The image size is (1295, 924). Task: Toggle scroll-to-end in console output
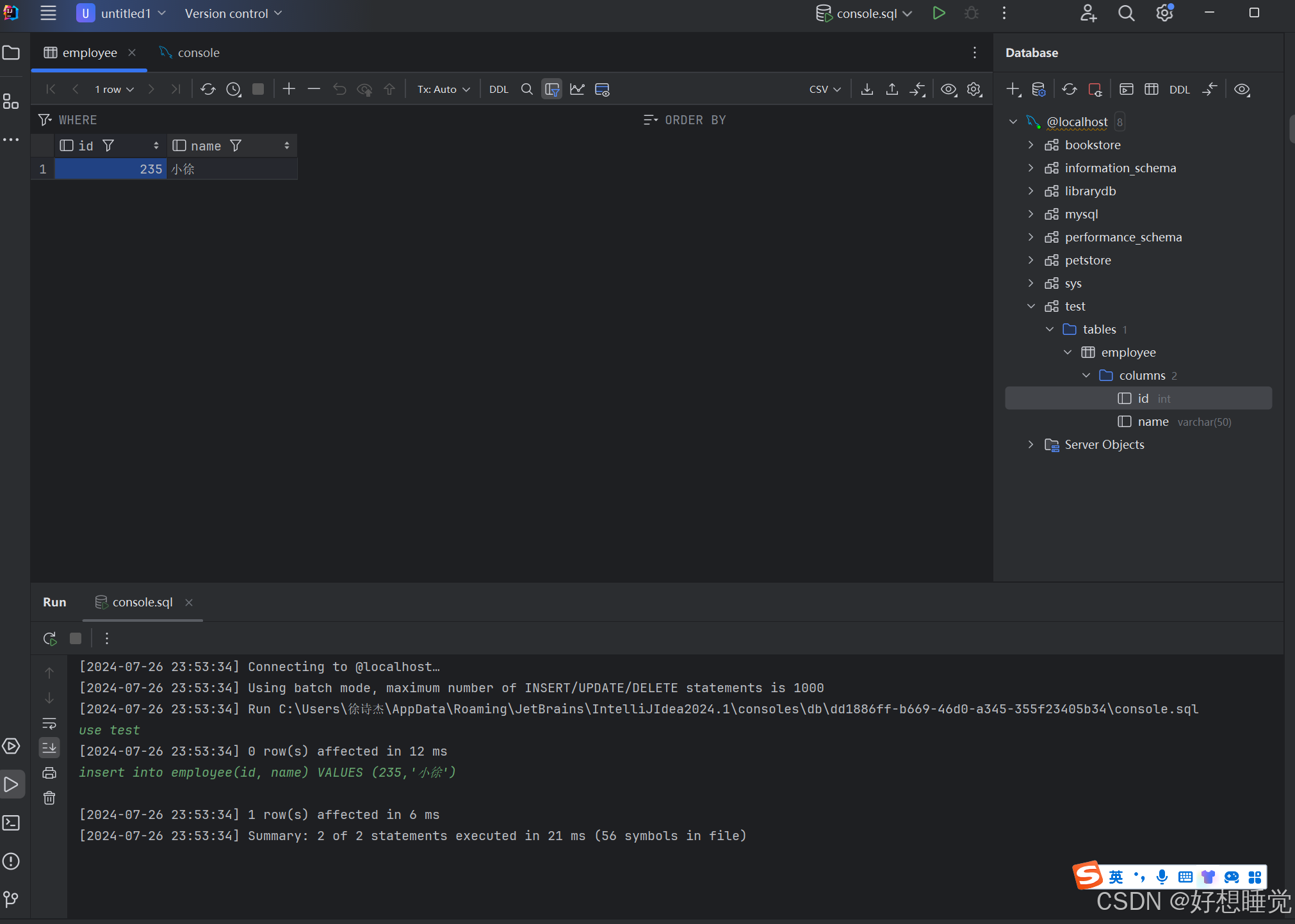(x=49, y=747)
